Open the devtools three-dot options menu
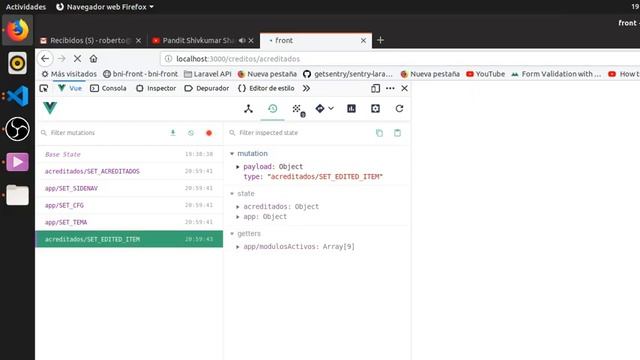640x360 pixels. pyautogui.click(x=390, y=88)
